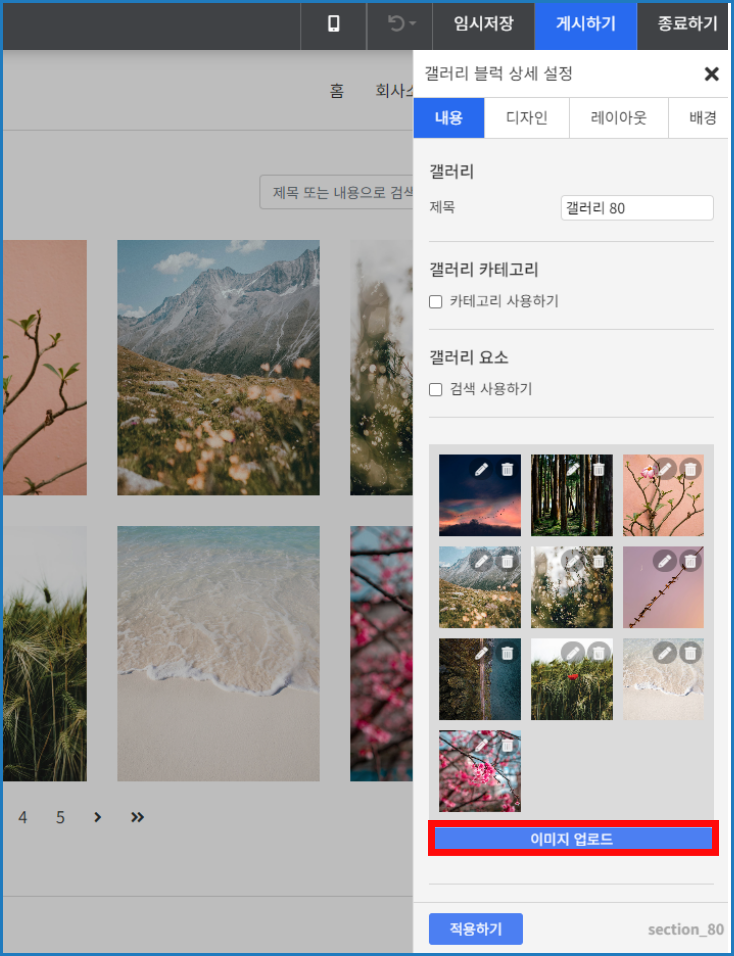Viewport: 734px width, 956px height.
Task: Edit the red poppy field thumbnail
Action: (572, 653)
